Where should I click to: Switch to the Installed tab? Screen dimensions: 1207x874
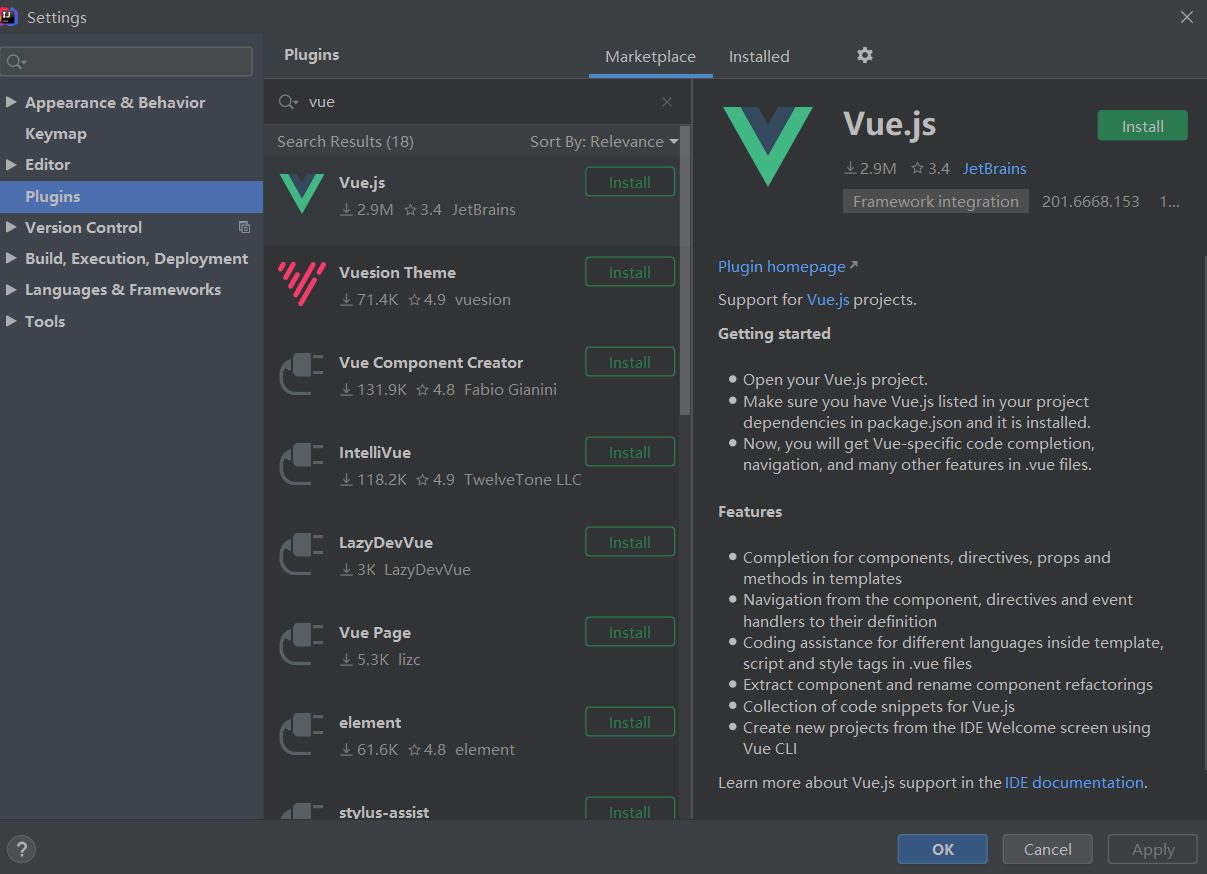[x=759, y=56]
